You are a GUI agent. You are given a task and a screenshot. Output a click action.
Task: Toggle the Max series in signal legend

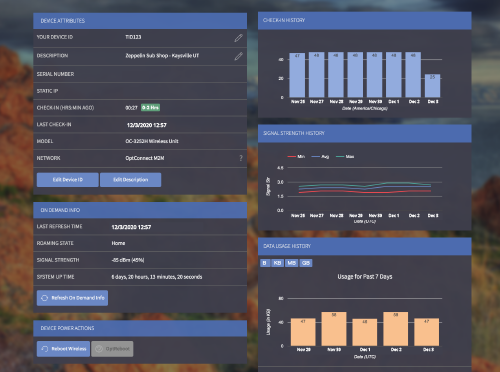pos(345,156)
